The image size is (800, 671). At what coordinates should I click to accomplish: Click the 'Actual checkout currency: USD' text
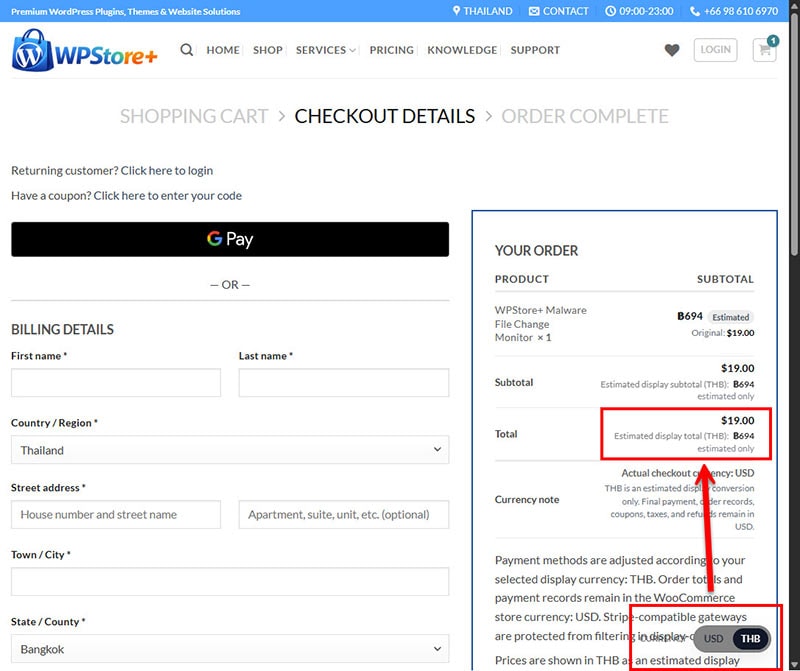pos(687,473)
